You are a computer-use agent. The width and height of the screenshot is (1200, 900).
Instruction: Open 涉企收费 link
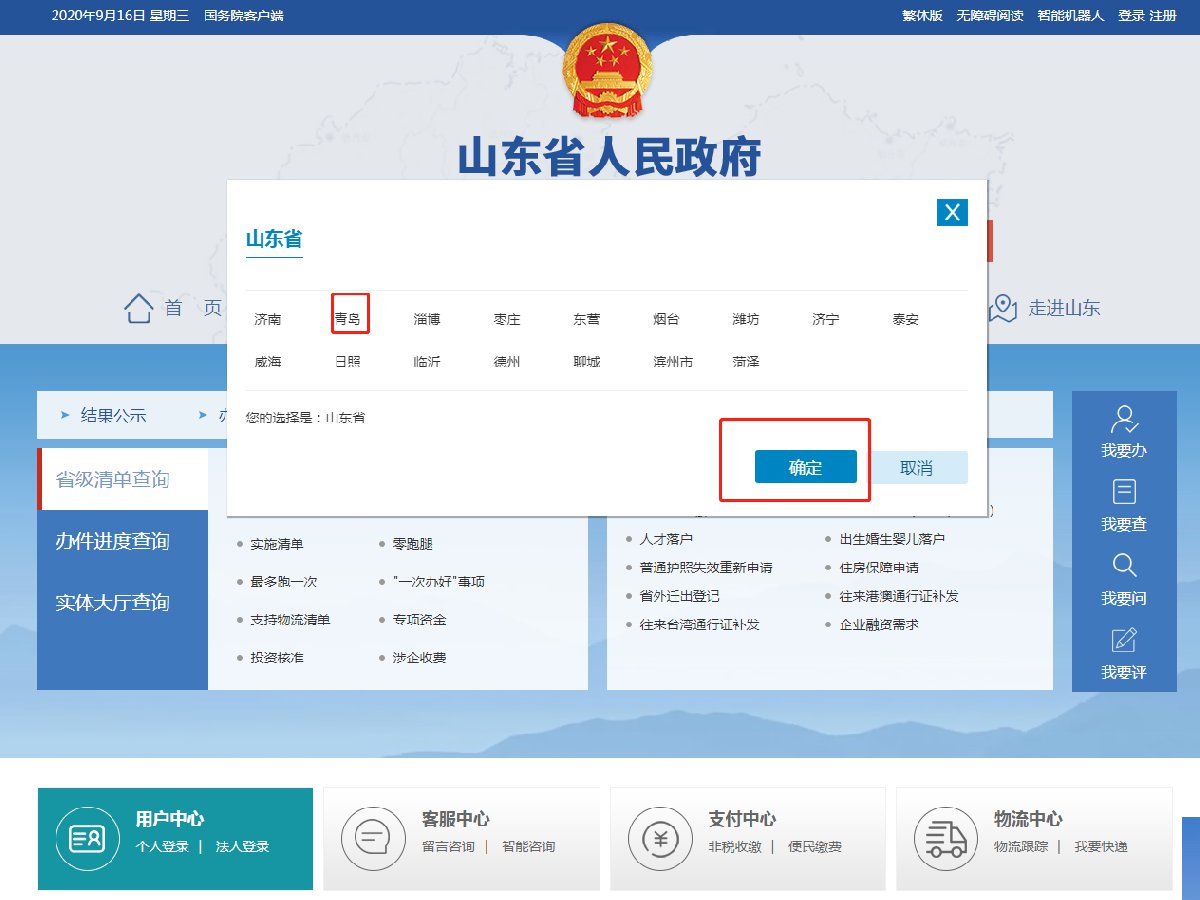tap(419, 658)
